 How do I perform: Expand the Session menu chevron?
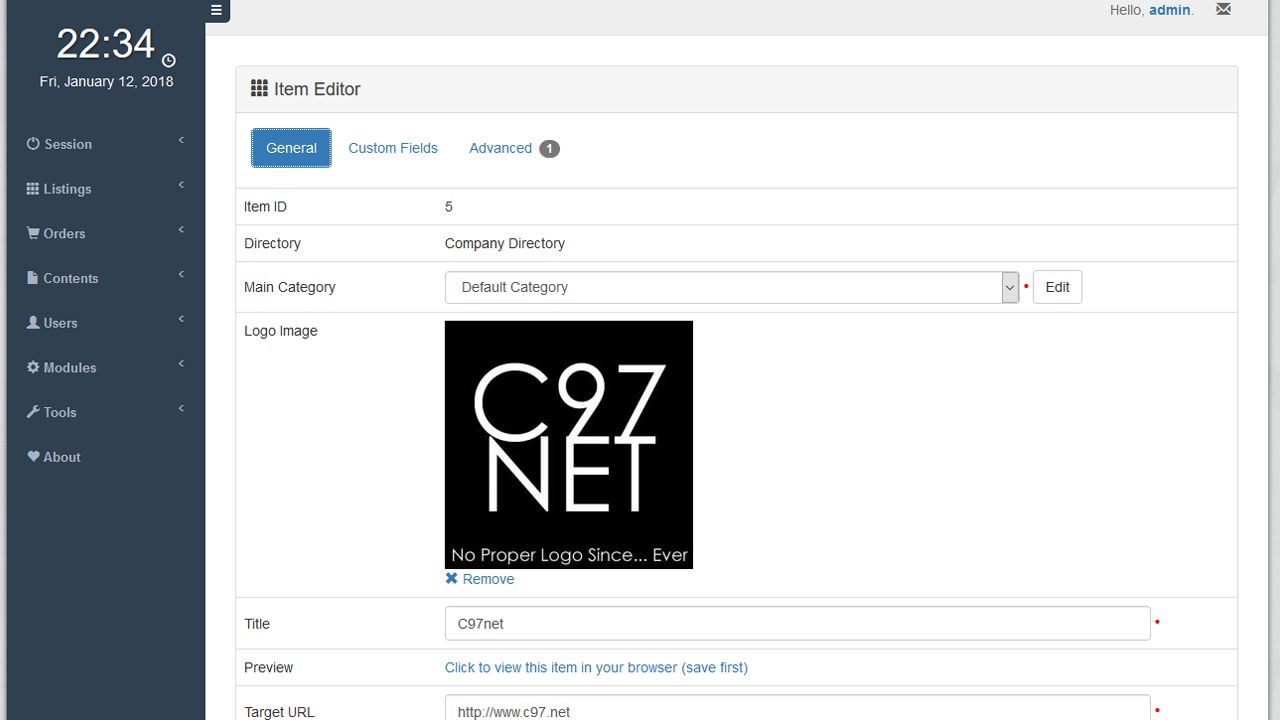[x=181, y=140]
